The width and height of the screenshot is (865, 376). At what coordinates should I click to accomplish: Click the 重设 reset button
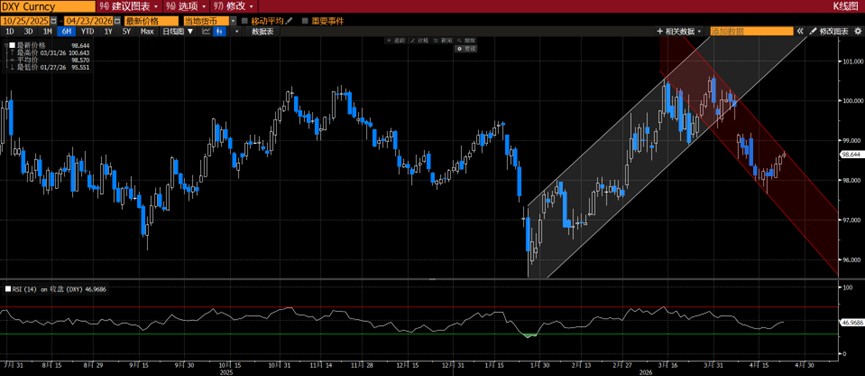pyautogui.click(x=466, y=49)
